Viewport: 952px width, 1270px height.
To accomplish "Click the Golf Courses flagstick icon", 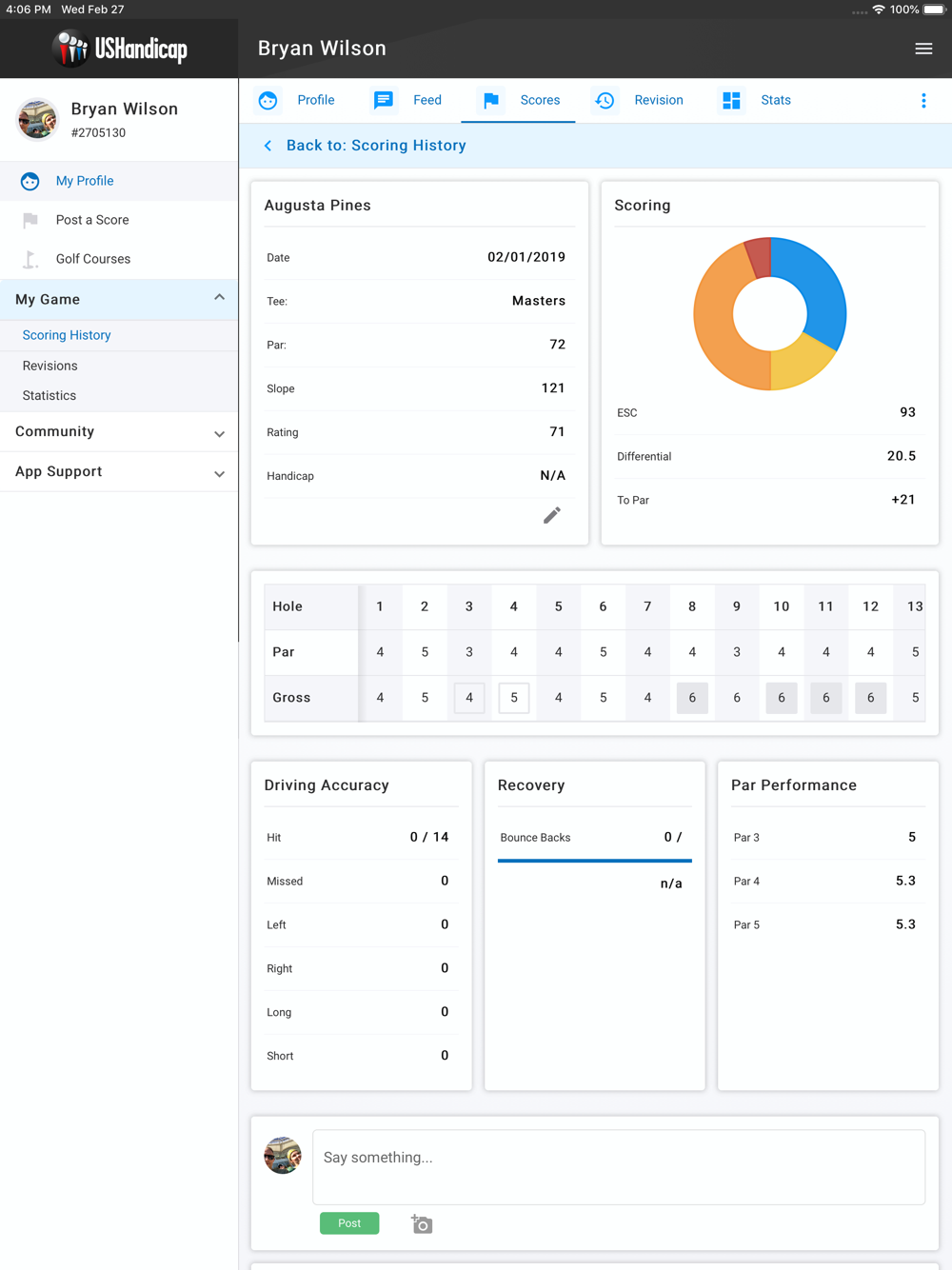I will (30, 259).
